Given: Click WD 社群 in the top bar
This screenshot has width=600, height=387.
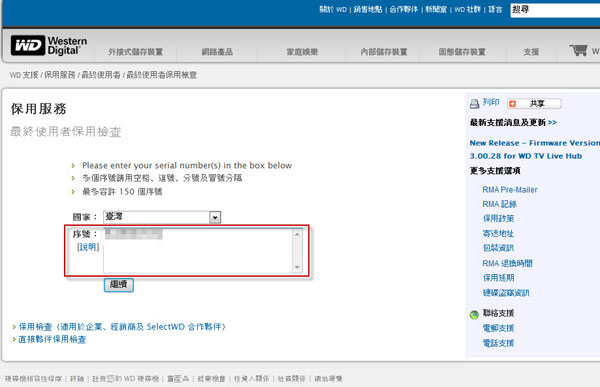Looking at the screenshot, I should click(x=467, y=10).
